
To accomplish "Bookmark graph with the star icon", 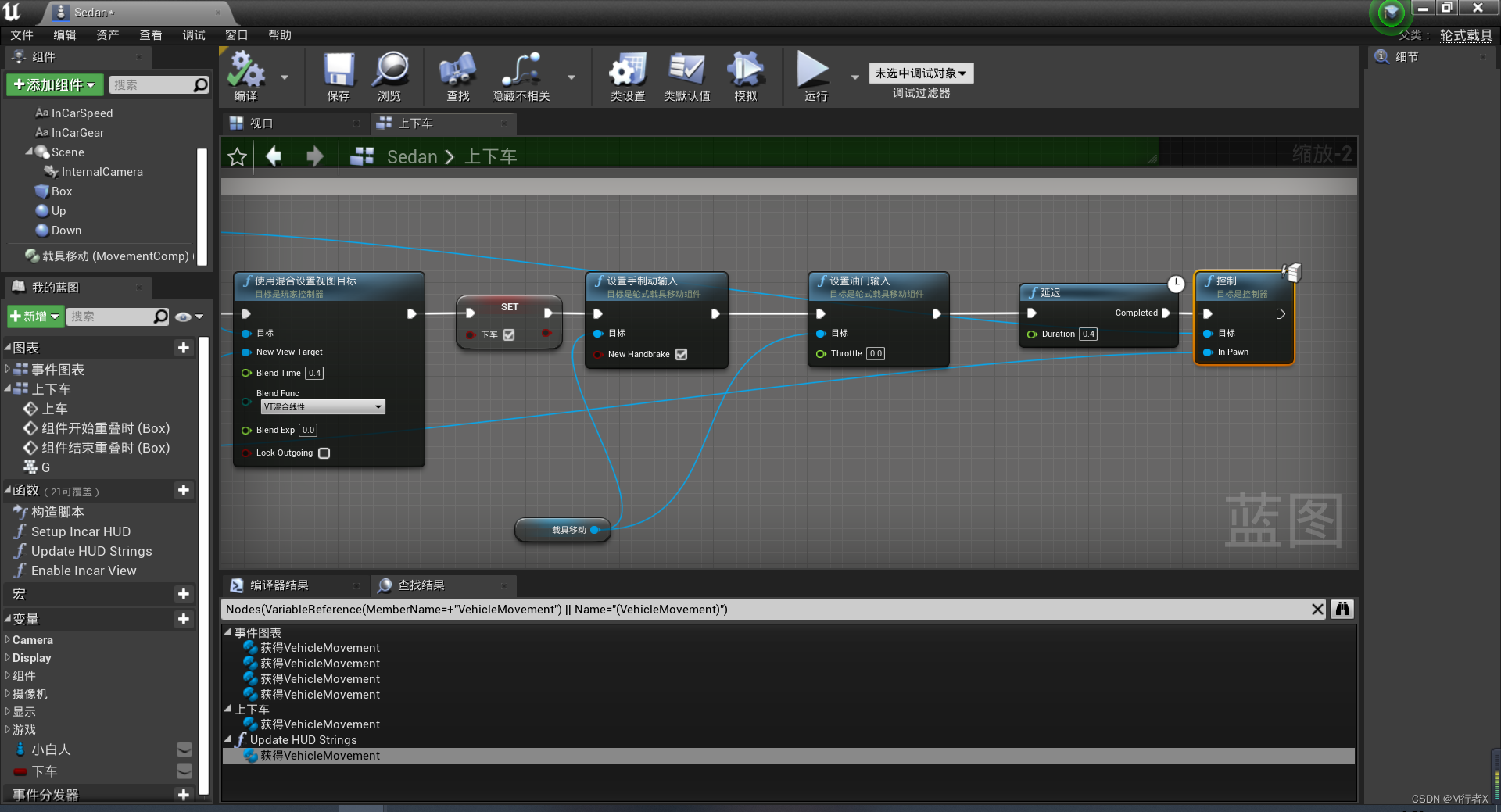I will pos(238,157).
